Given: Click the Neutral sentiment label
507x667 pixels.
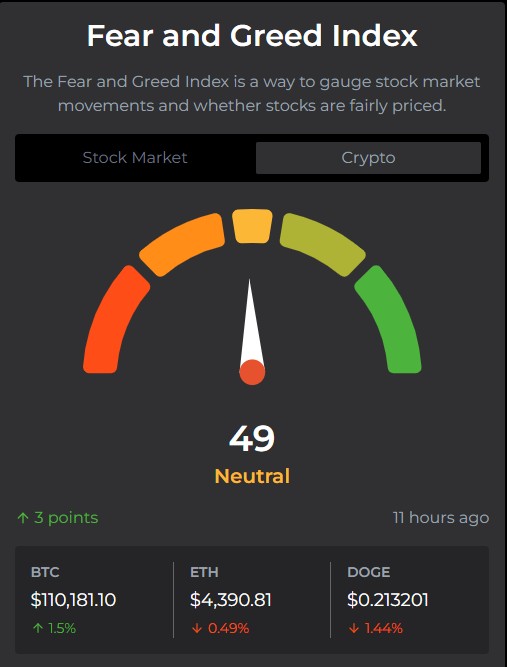Looking at the screenshot, I should (x=252, y=476).
